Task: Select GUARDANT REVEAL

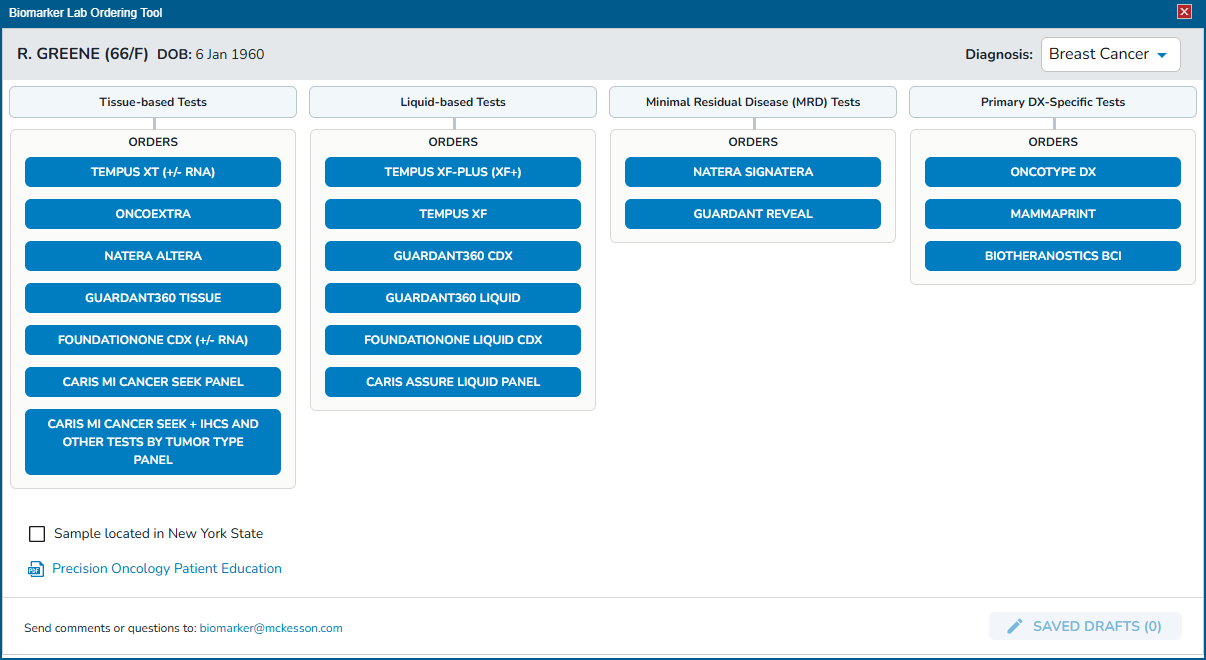Action: coord(752,213)
